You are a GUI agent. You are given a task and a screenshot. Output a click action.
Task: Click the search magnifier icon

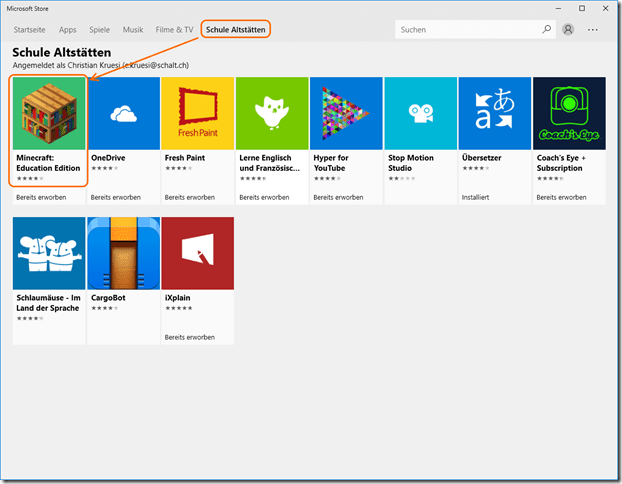[x=546, y=30]
